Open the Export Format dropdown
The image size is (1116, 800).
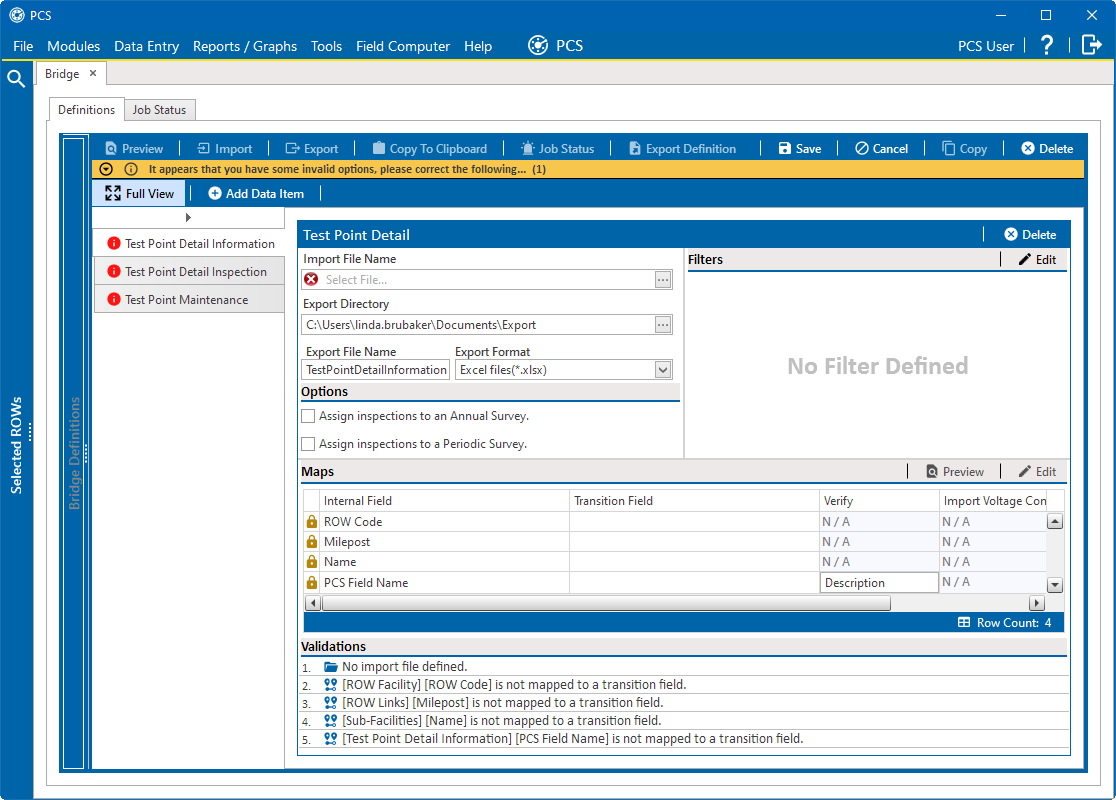click(663, 369)
